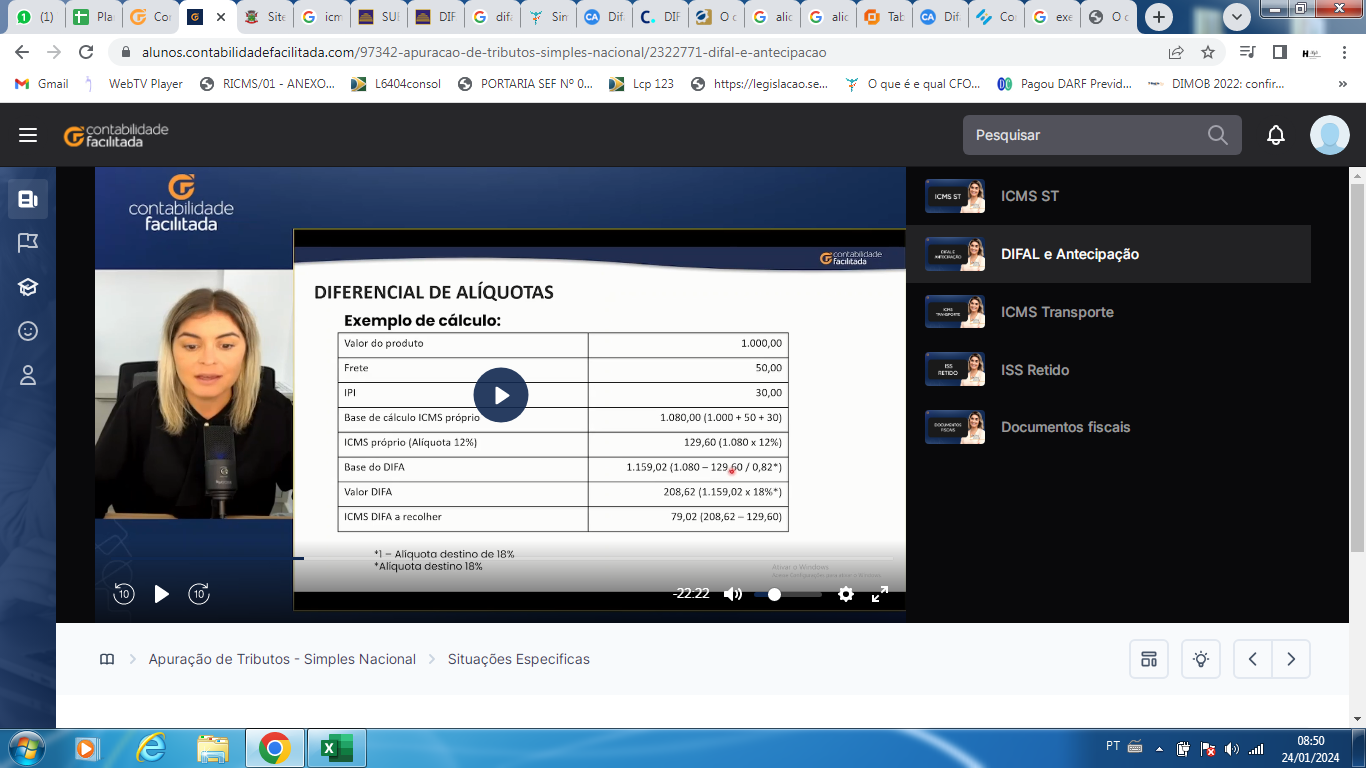Enter fullscreen video mode
The image size is (1366, 768).
(x=880, y=594)
